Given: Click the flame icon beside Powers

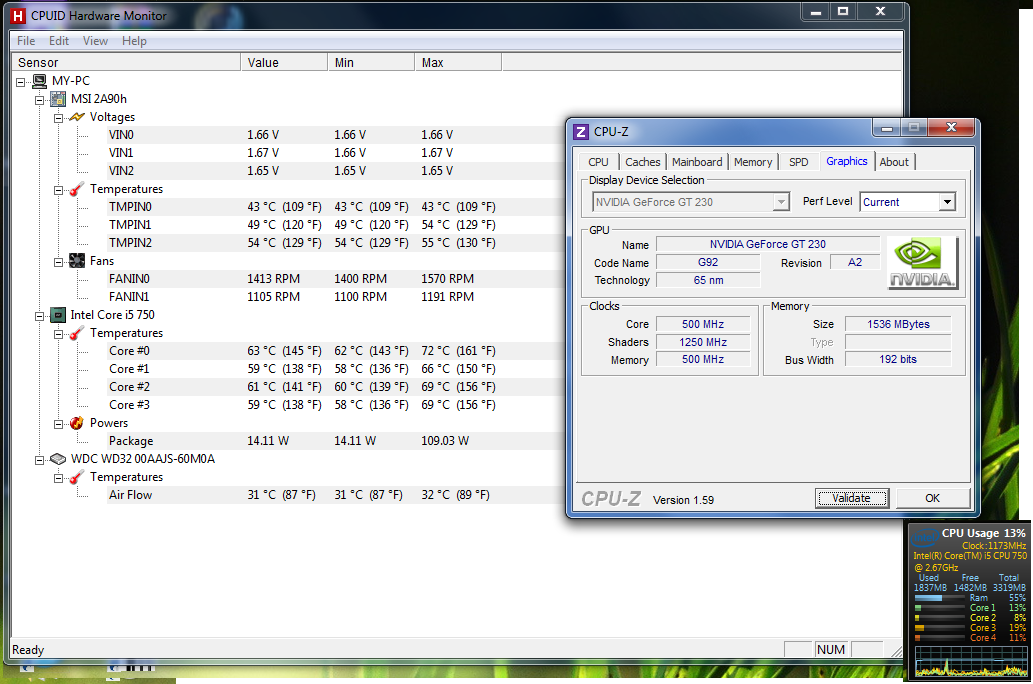Looking at the screenshot, I should 77,423.
